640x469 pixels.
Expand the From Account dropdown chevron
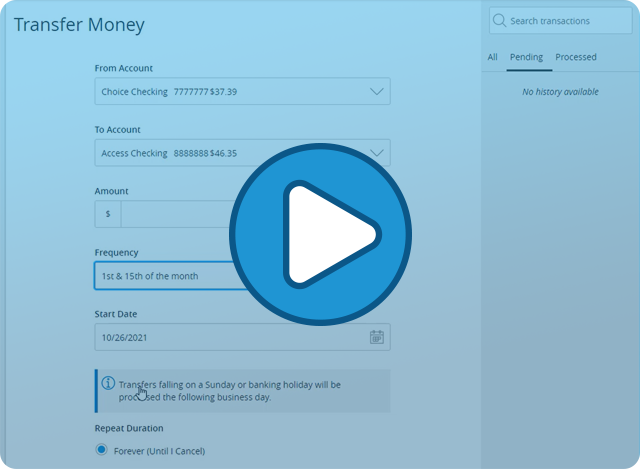pyautogui.click(x=376, y=91)
